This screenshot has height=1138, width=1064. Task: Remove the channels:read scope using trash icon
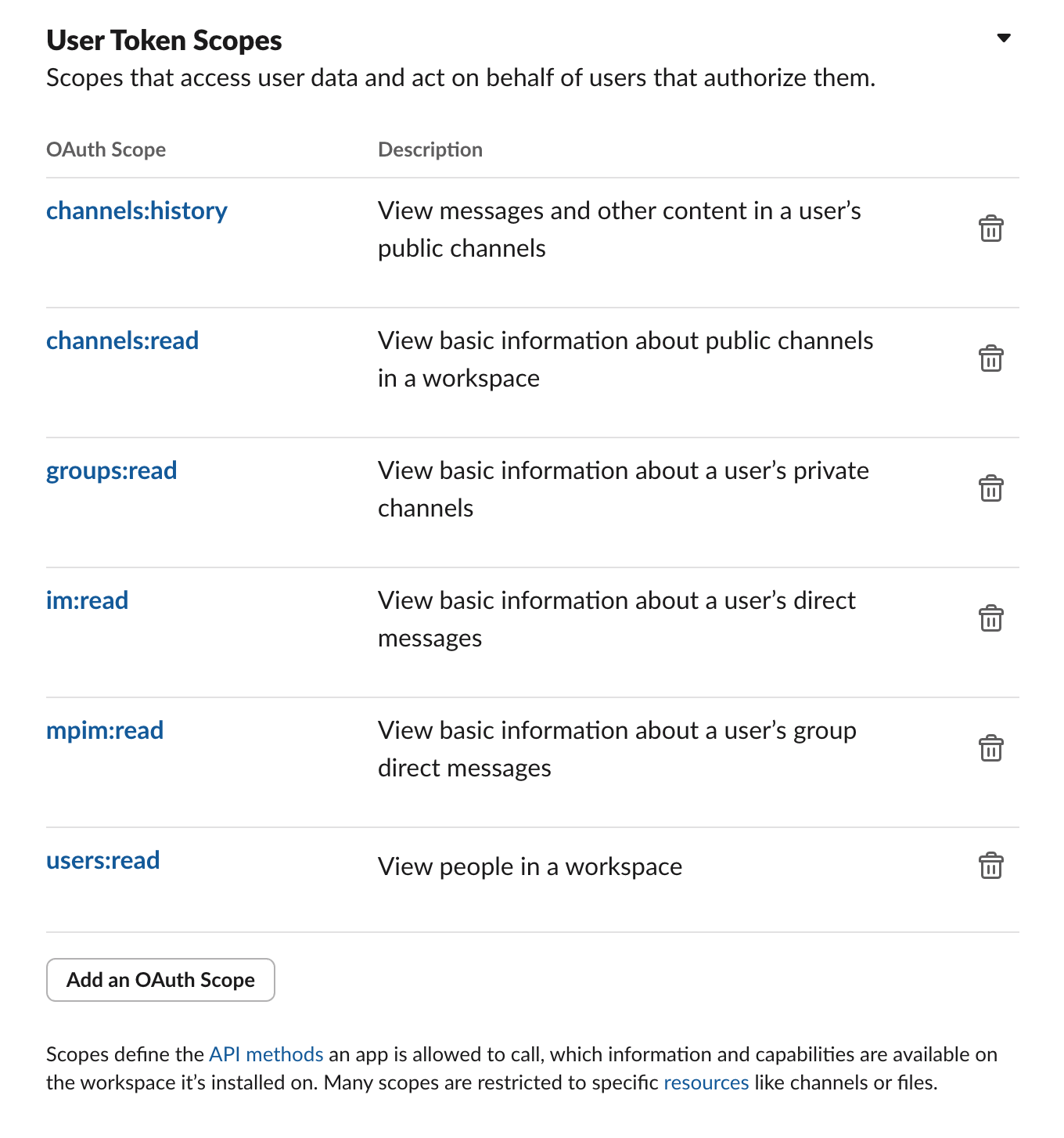(x=990, y=358)
